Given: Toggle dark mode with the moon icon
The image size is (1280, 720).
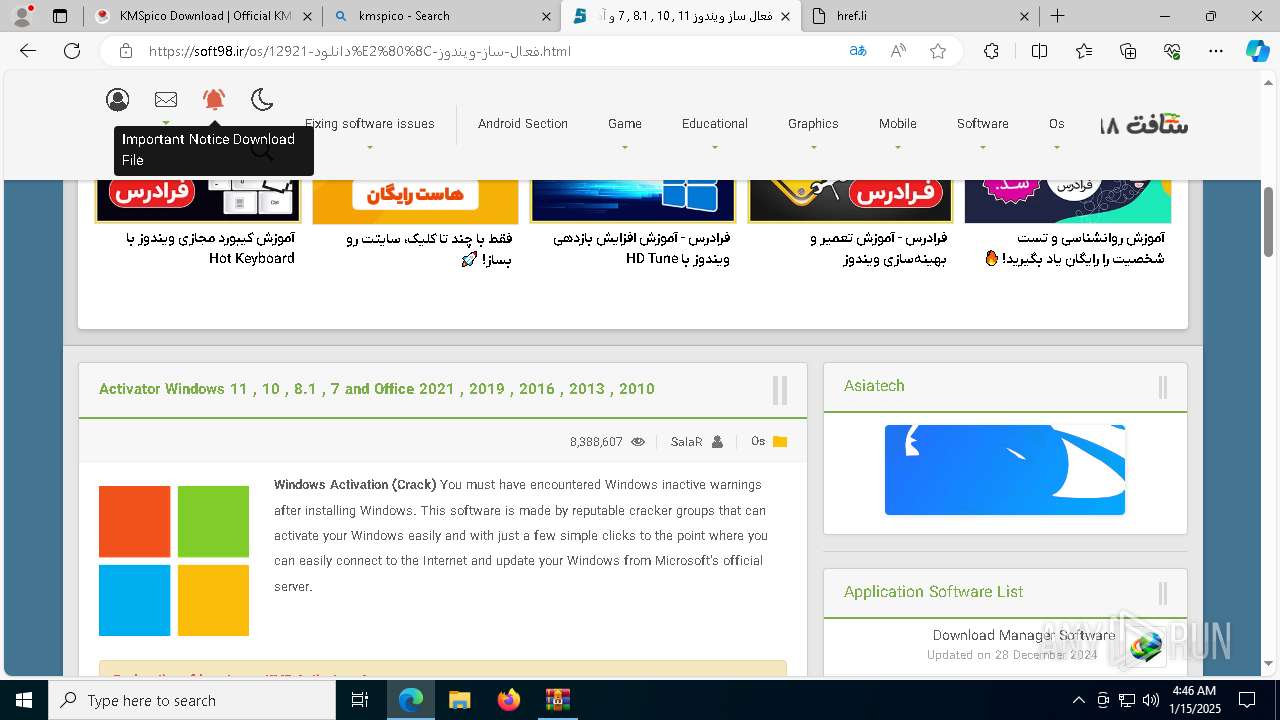Looking at the screenshot, I should [262, 99].
